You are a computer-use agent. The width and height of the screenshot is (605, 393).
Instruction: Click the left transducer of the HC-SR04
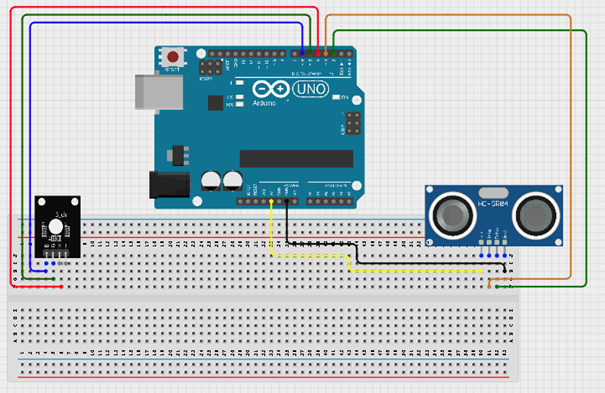pos(452,215)
